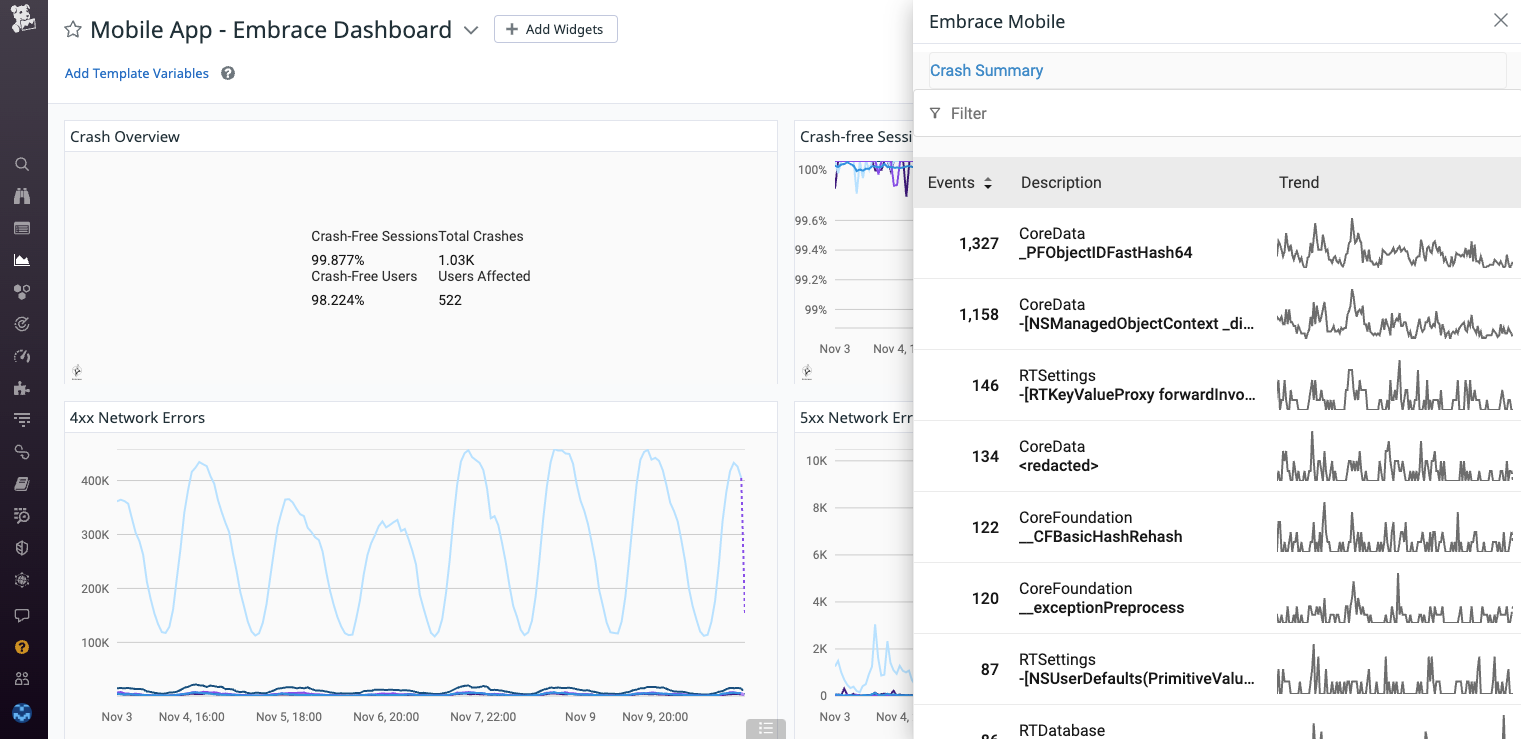Star the Mobile App dashboard as favorite

coord(73,30)
